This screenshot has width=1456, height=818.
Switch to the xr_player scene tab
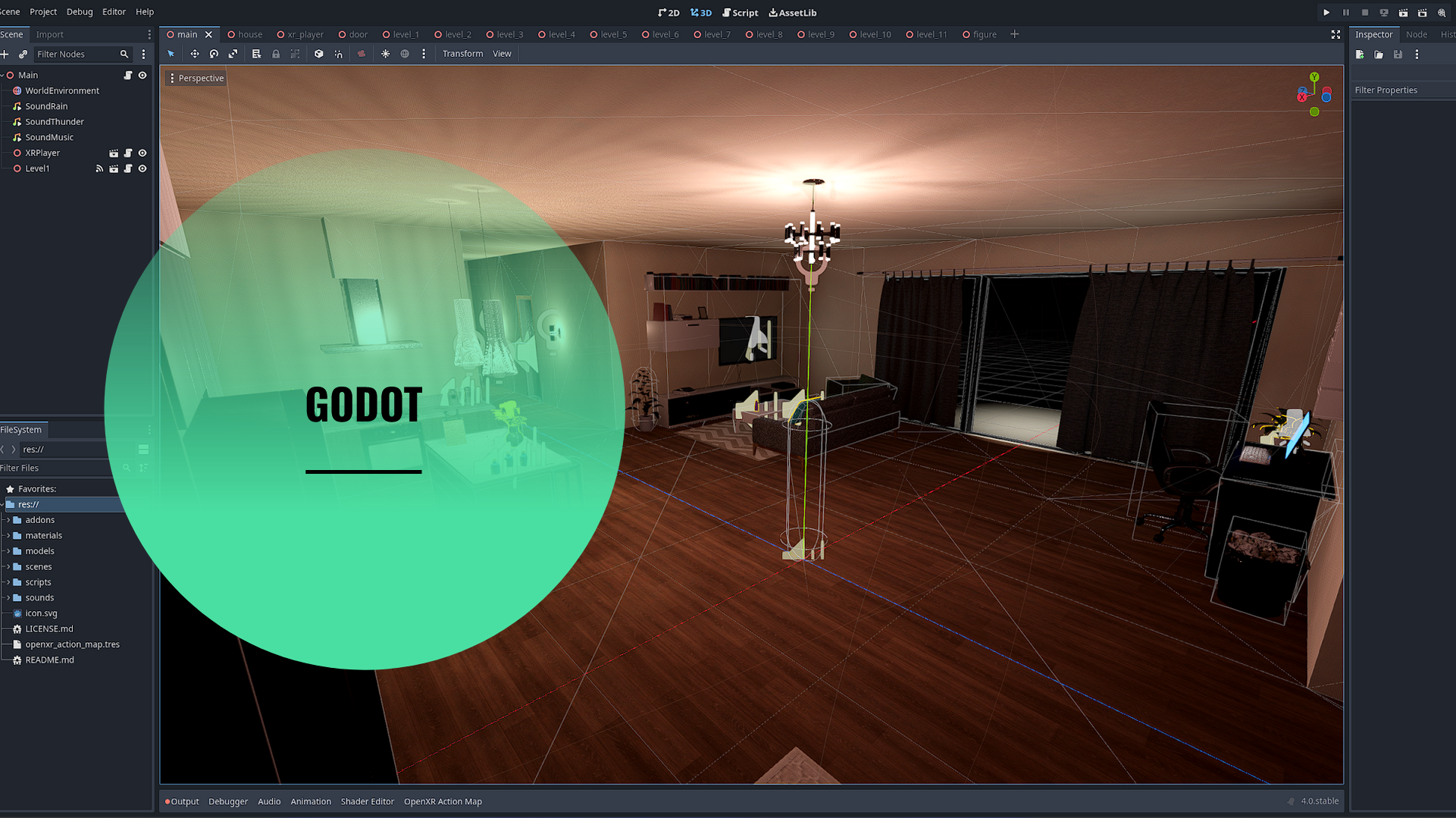coord(300,35)
